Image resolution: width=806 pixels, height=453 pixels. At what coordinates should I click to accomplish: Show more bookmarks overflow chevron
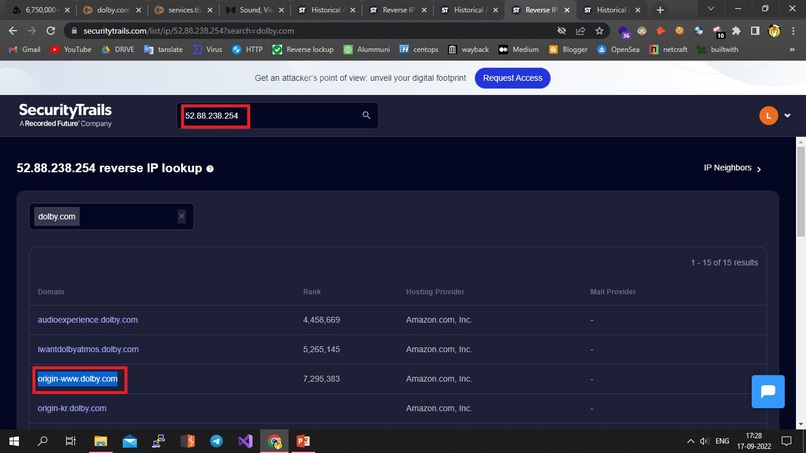tap(792, 49)
